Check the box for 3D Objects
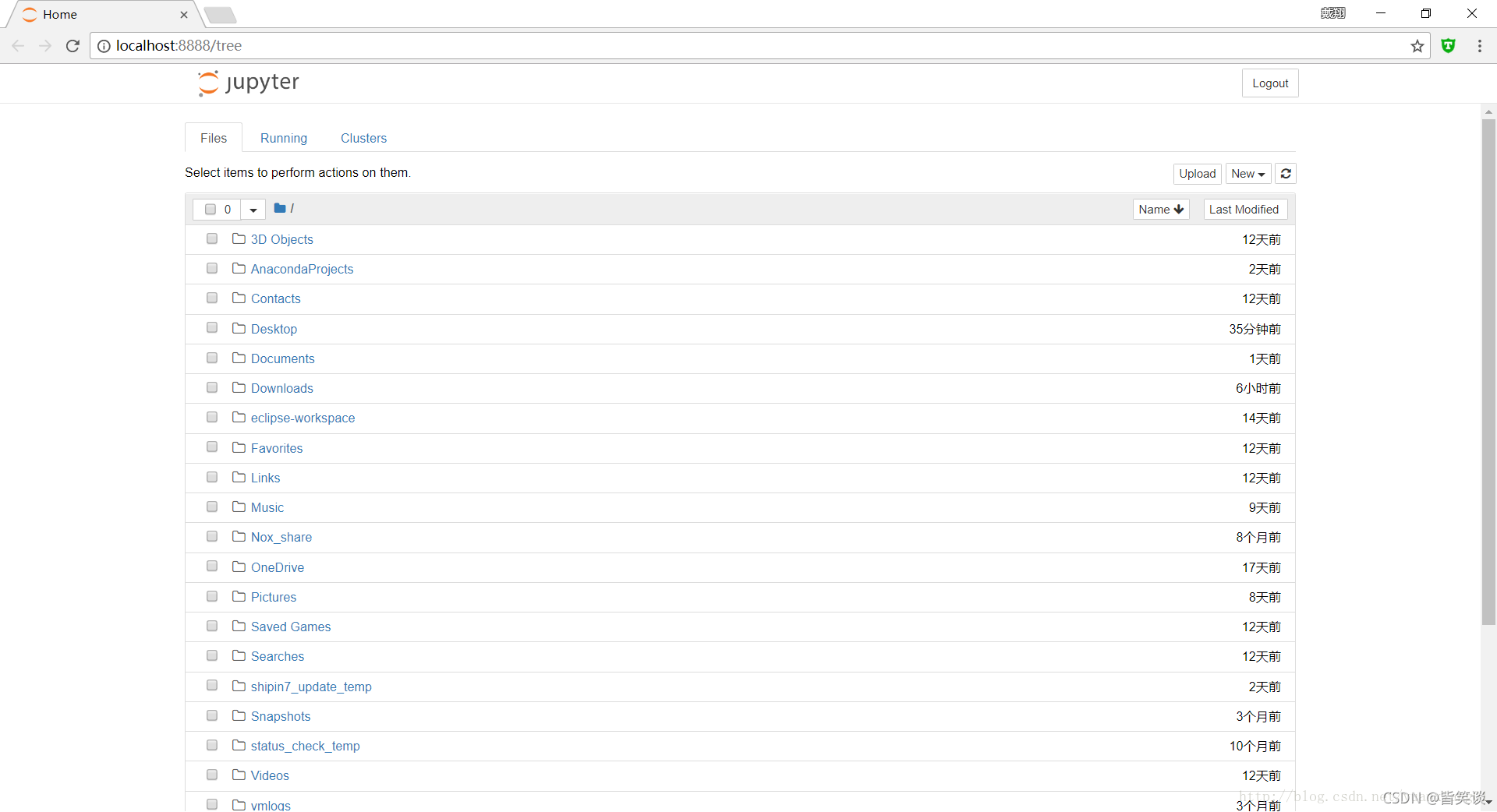Image resolution: width=1497 pixels, height=812 pixels. pos(212,238)
